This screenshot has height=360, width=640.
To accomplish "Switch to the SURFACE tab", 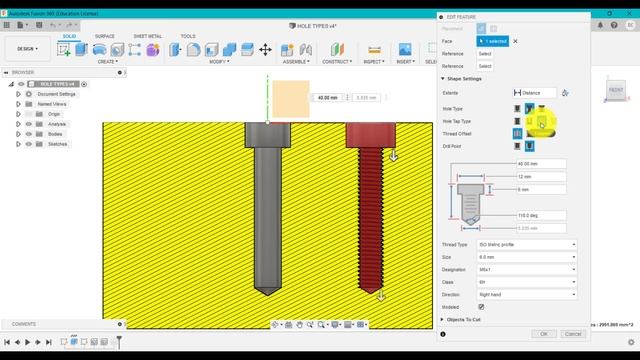I will [x=104, y=36].
